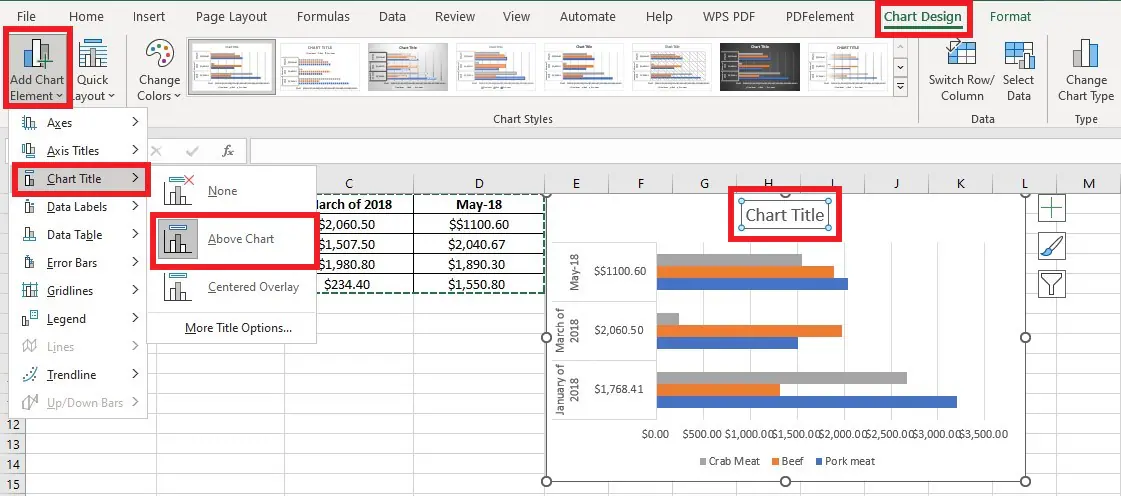The height and width of the screenshot is (496, 1121).
Task: Select cell containing $1,890.30
Action: coord(479,264)
